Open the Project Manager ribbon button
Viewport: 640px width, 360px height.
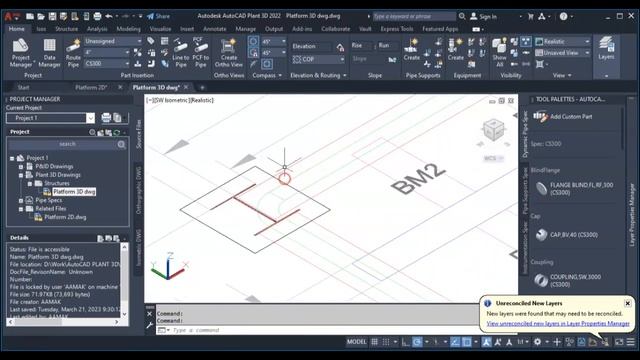(x=20, y=53)
